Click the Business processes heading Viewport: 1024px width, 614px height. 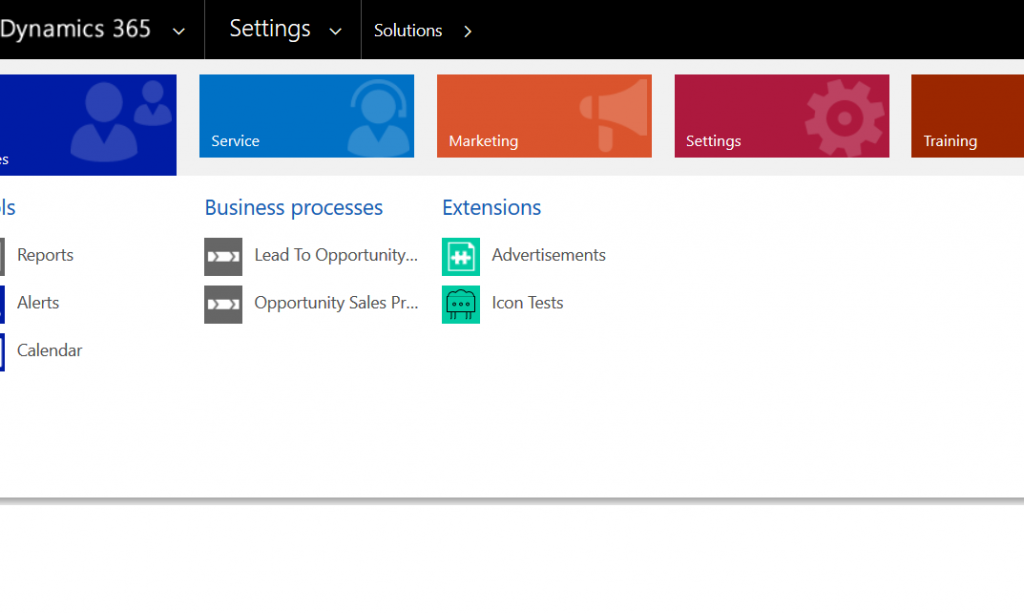(293, 208)
